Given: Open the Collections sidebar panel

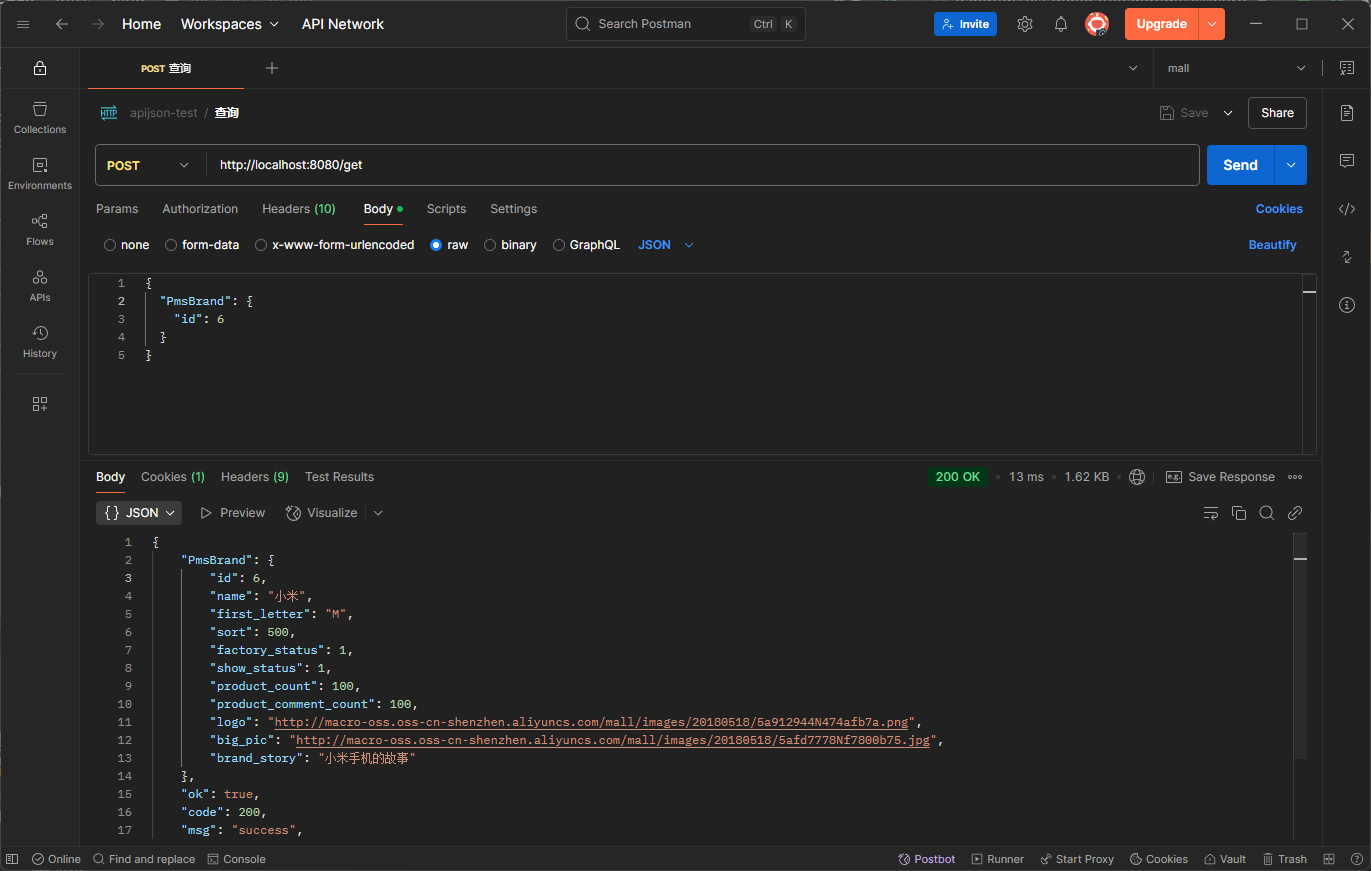Looking at the screenshot, I should click(x=40, y=117).
